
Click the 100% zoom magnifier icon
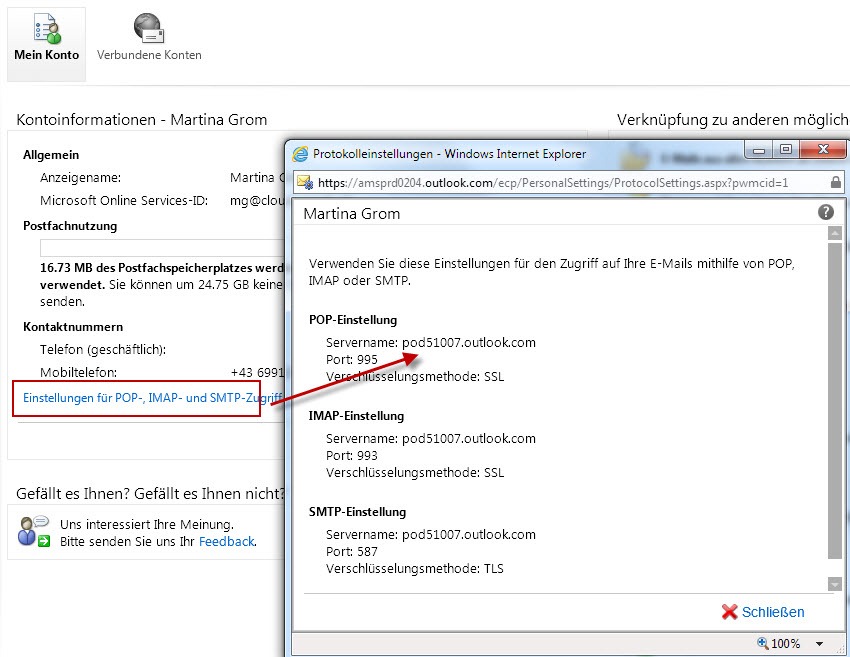[762, 643]
